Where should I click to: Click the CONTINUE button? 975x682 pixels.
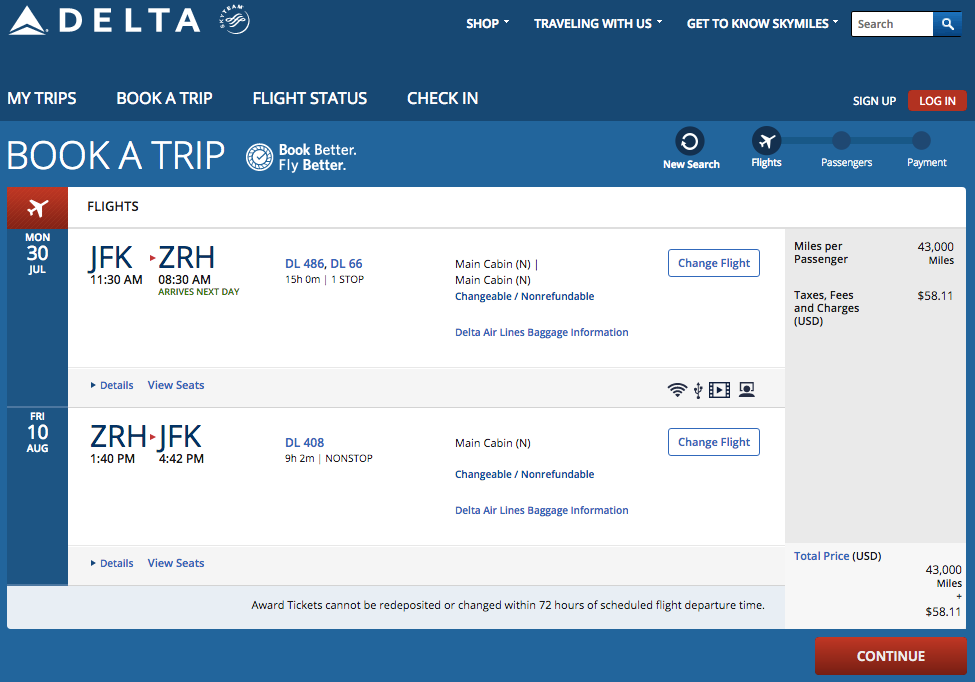[x=890, y=656]
